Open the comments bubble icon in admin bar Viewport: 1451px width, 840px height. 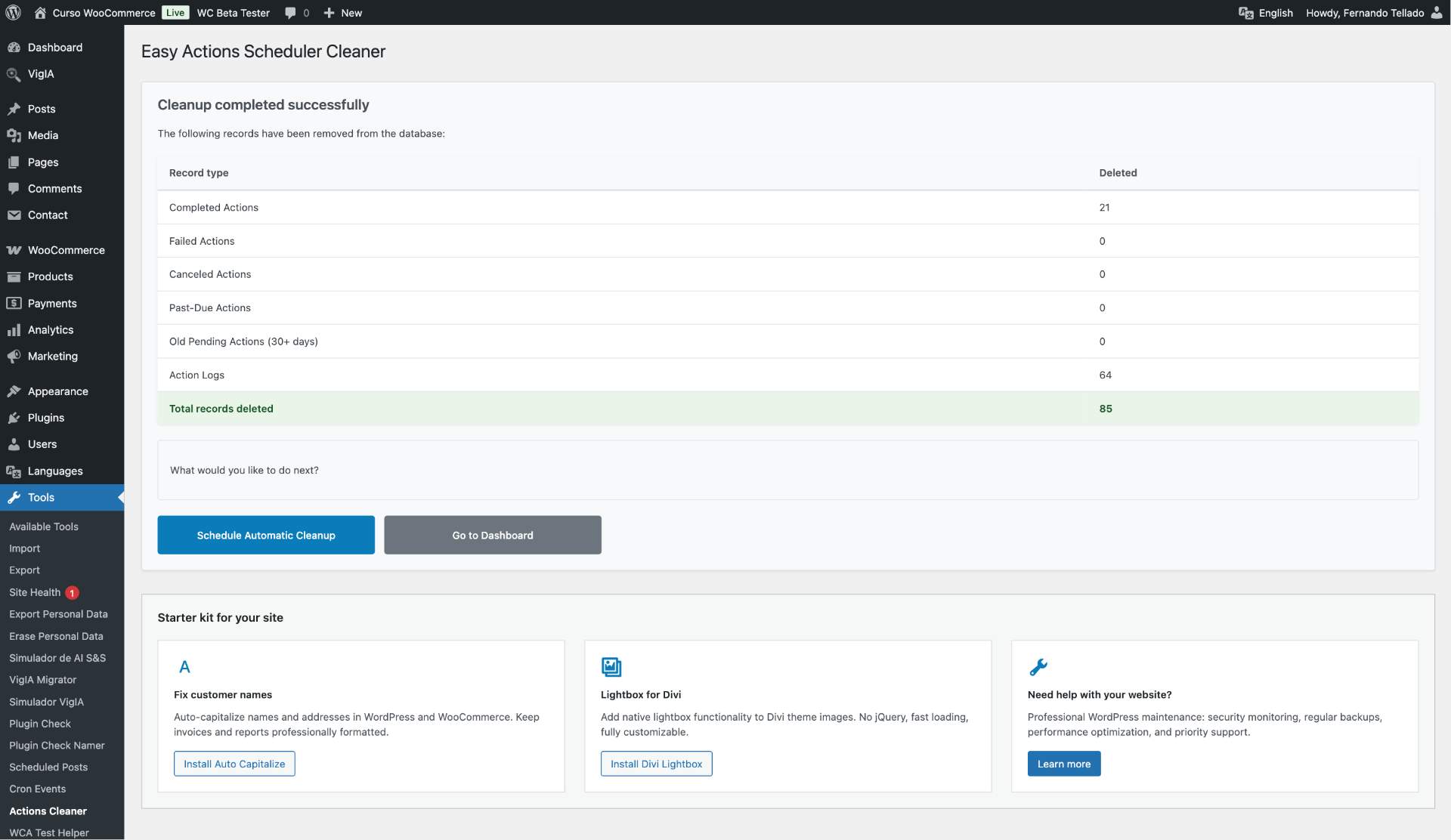click(x=290, y=13)
